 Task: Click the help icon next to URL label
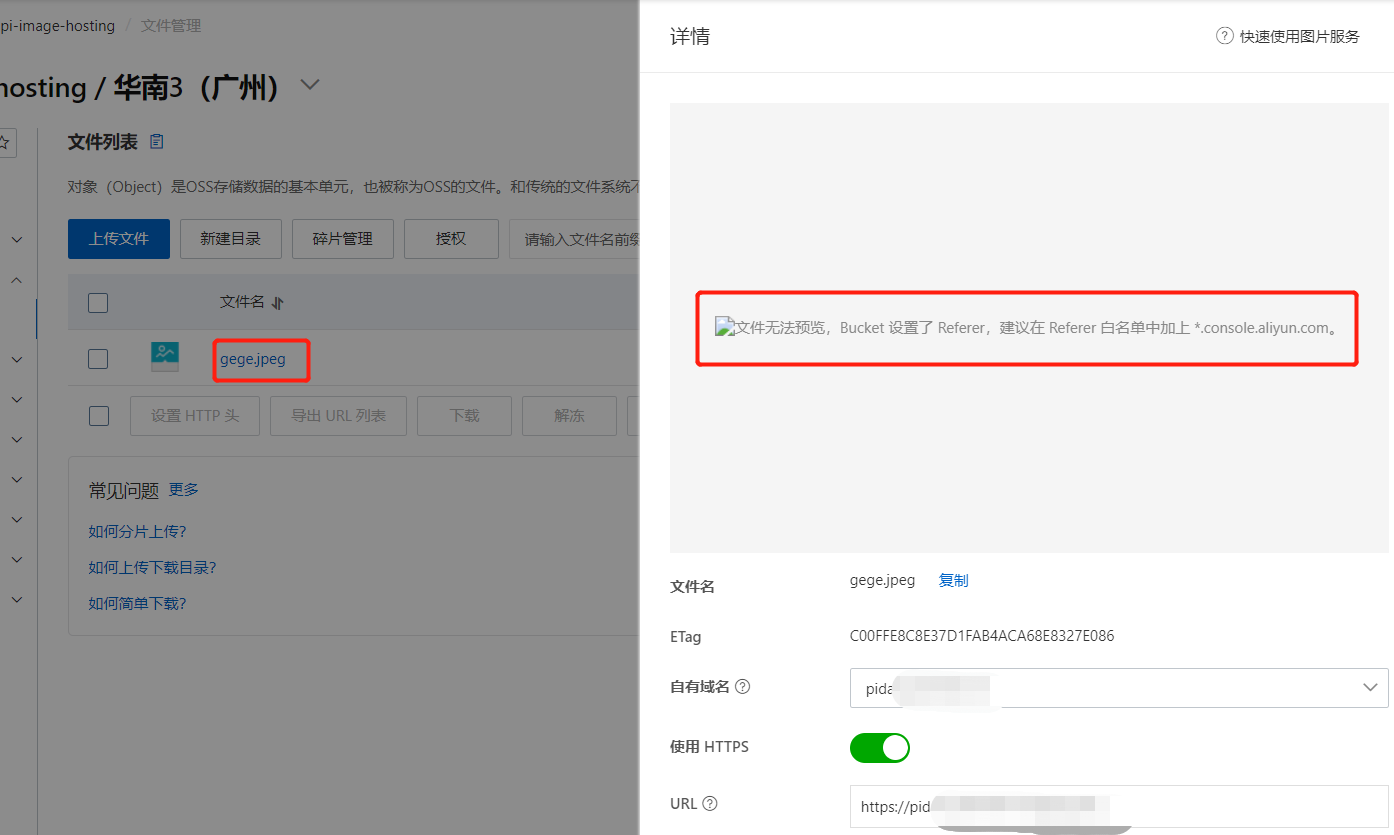click(x=710, y=804)
